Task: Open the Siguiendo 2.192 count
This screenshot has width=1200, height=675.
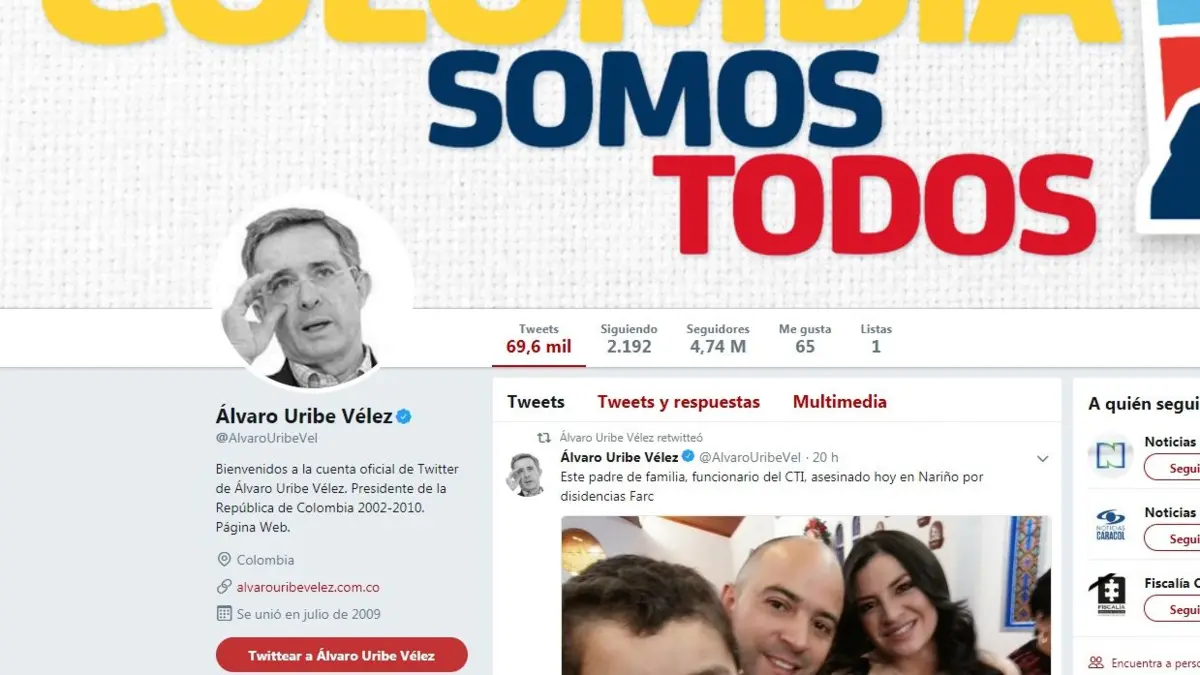Action: 629,339
